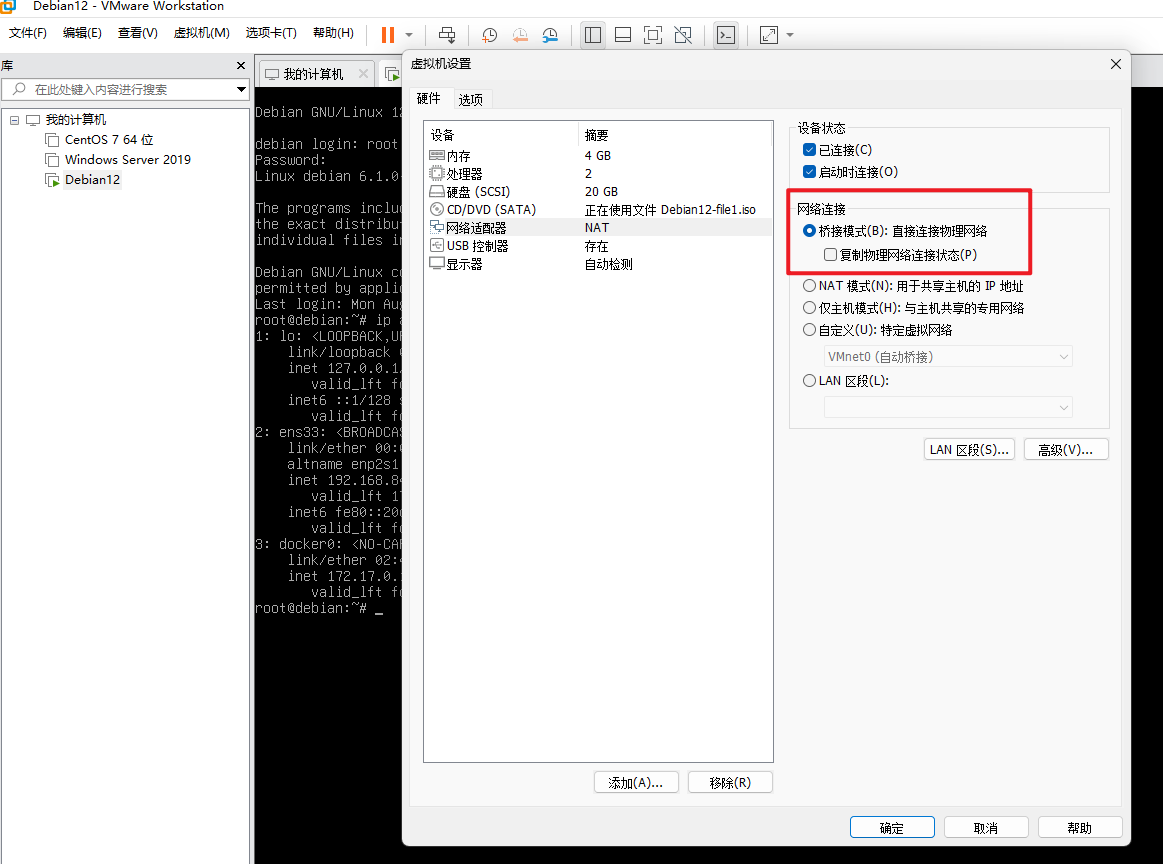Open the library search dropdown arrow
This screenshot has width=1163, height=864.
pyautogui.click(x=241, y=90)
